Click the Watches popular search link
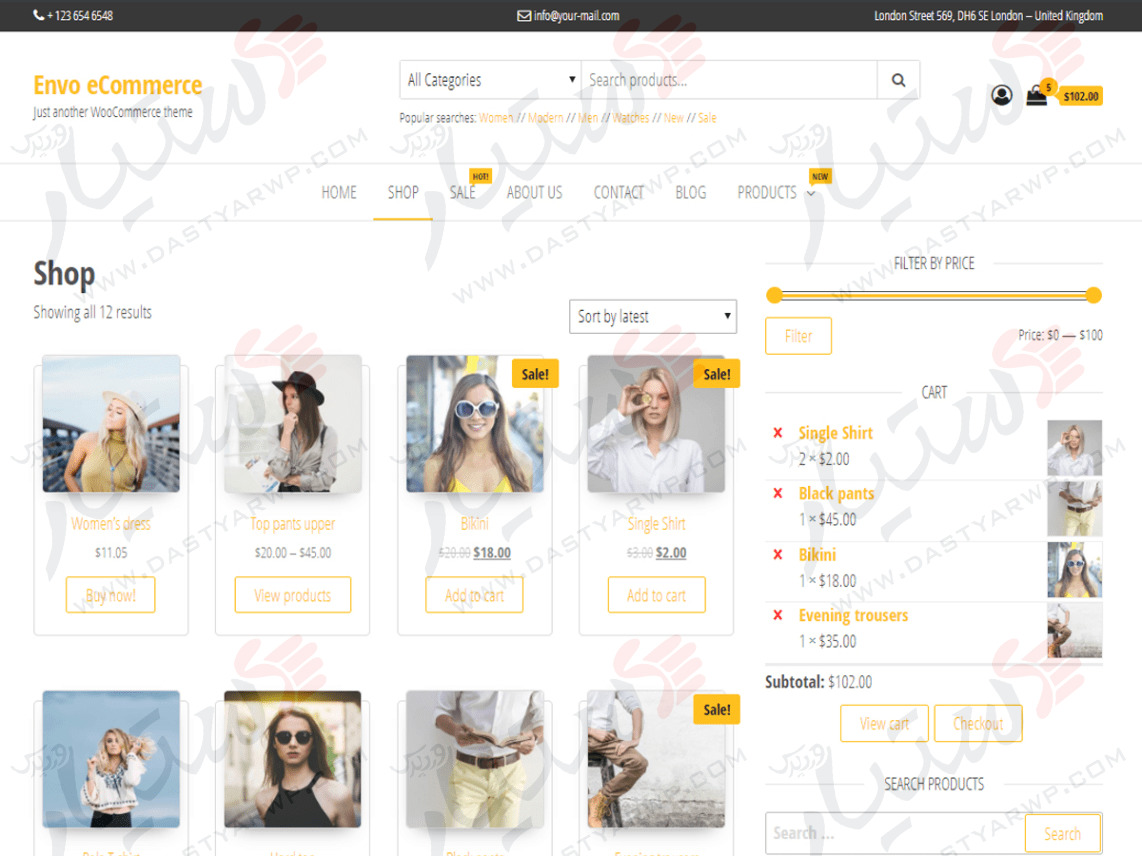 (631, 118)
